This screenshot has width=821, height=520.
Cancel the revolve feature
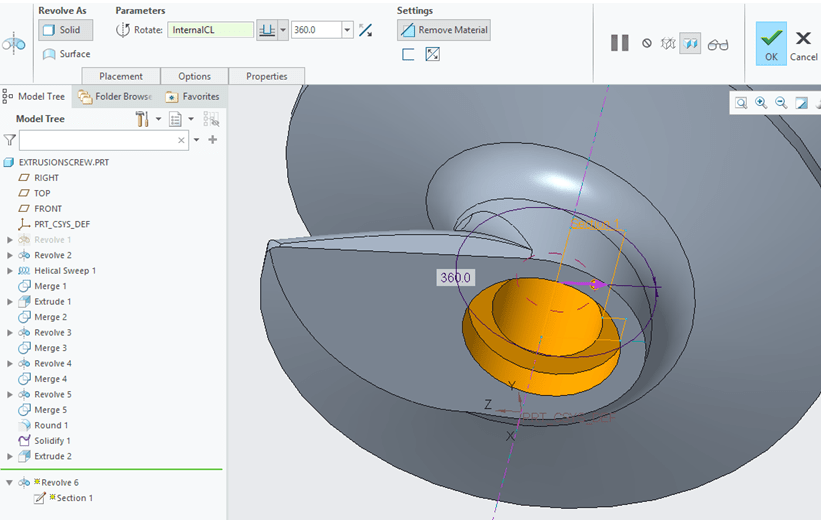(803, 44)
